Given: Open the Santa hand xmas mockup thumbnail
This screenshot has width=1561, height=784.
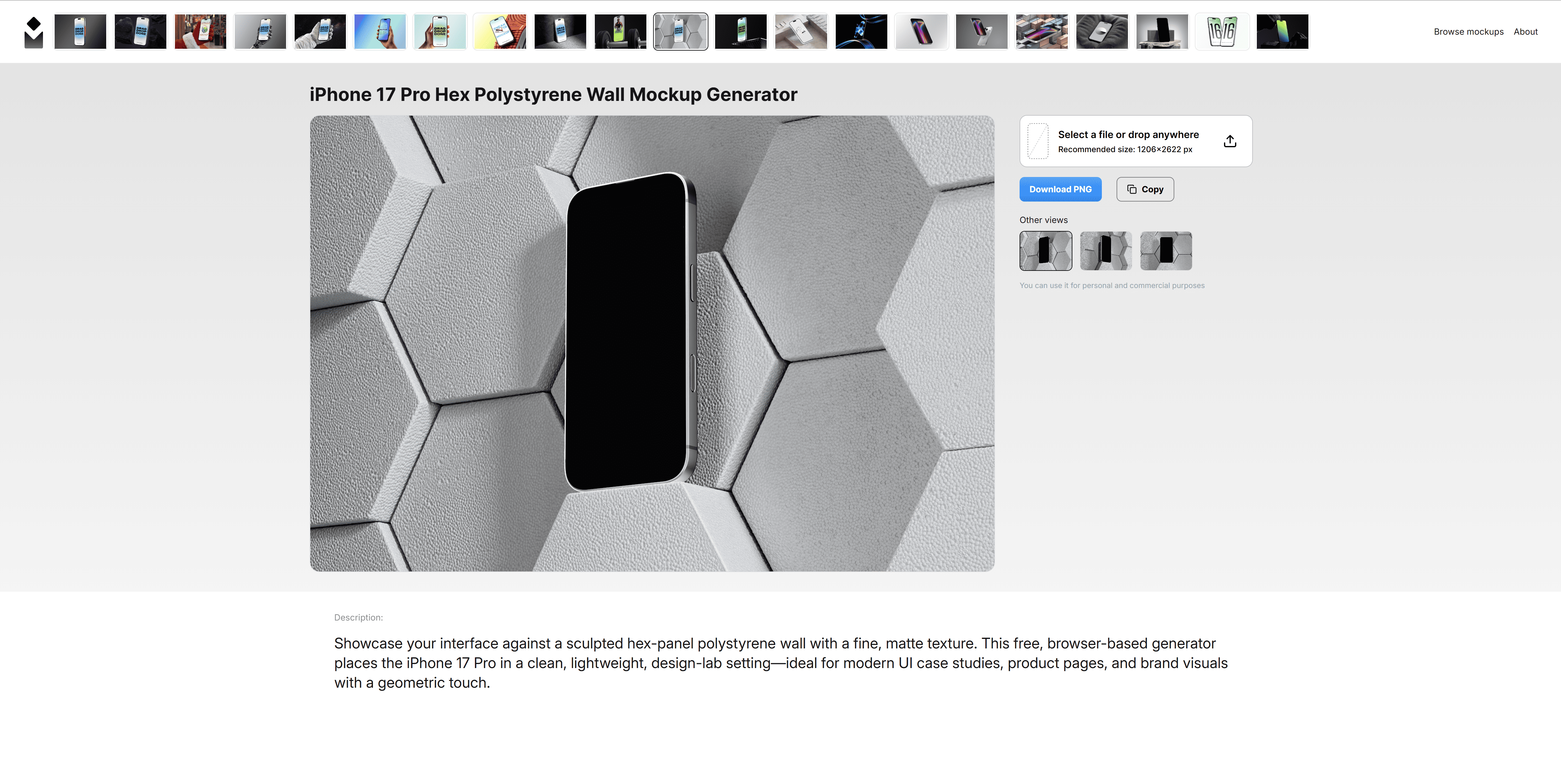Looking at the screenshot, I should click(x=200, y=32).
